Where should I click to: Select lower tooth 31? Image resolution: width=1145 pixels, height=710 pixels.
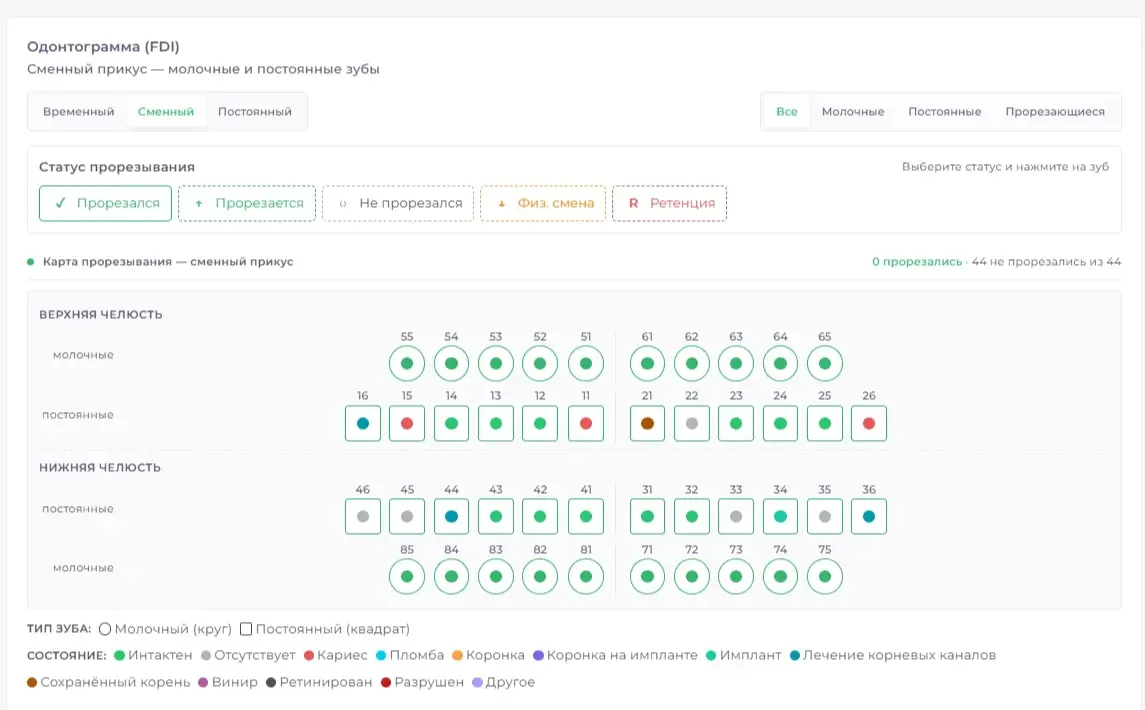pyautogui.click(x=647, y=516)
